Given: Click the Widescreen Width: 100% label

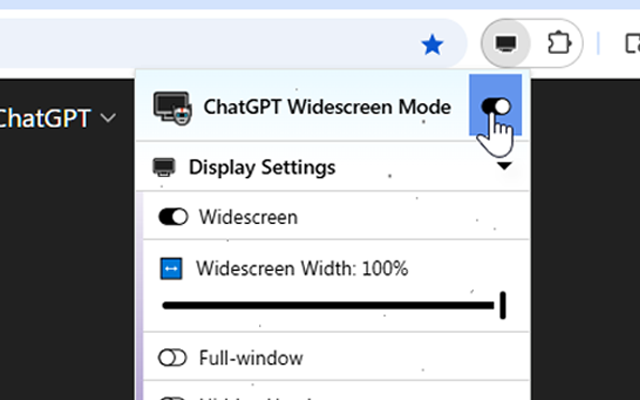Looking at the screenshot, I should click(x=302, y=268).
